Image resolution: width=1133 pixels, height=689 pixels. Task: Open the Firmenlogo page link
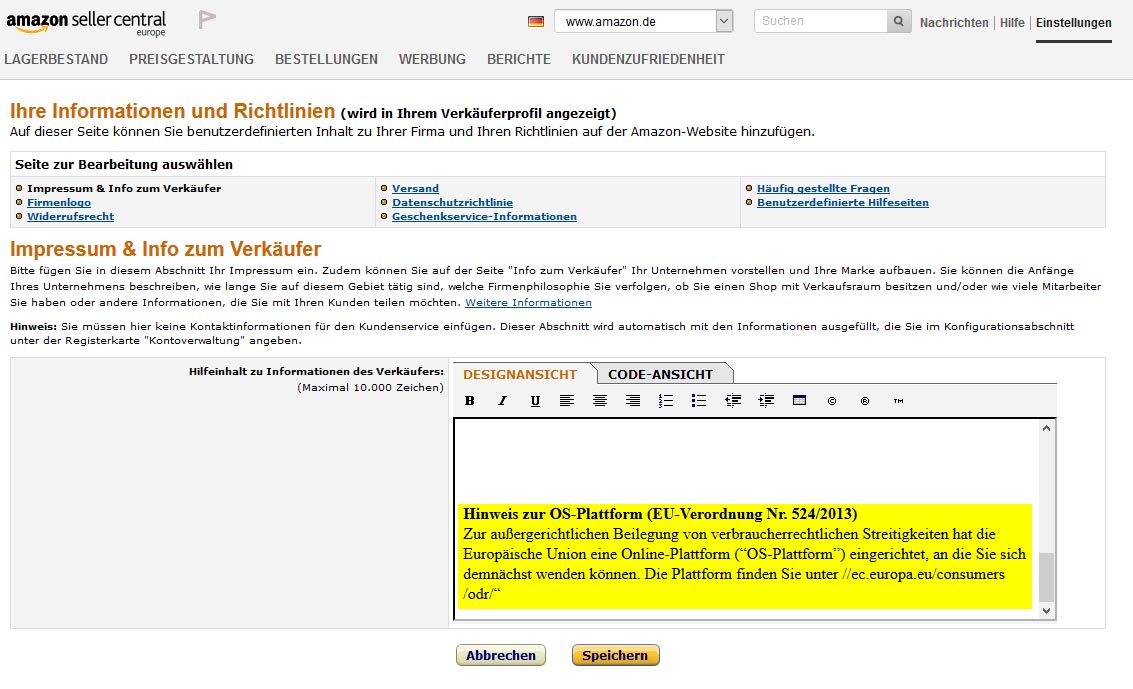59,202
